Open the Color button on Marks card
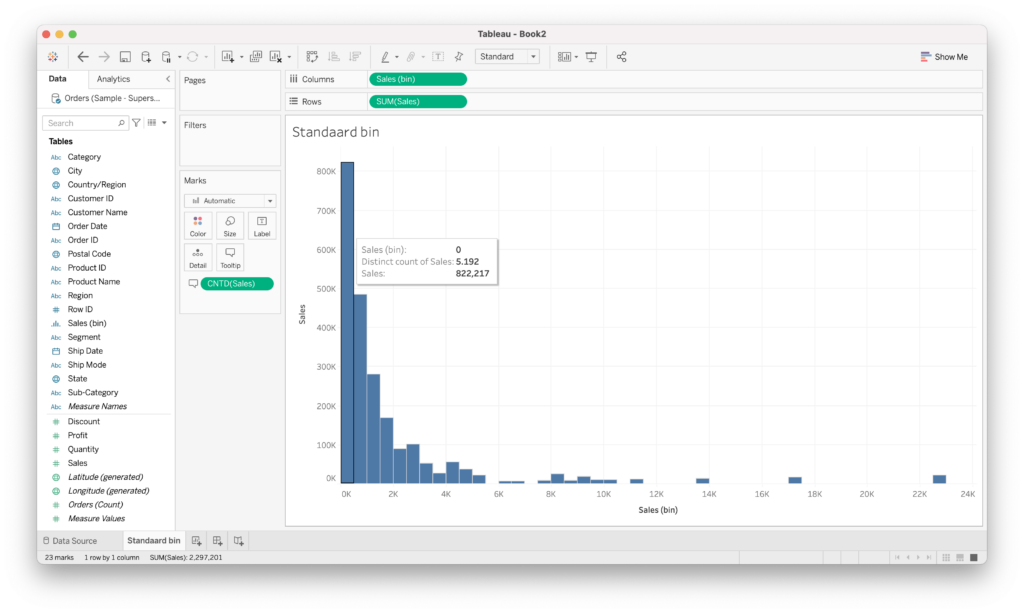The width and height of the screenshot is (1024, 613). 198,225
